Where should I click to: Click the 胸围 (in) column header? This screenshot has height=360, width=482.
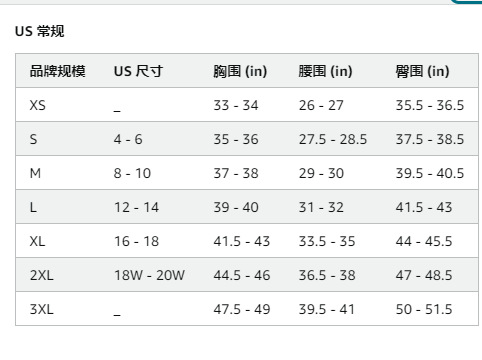point(240,71)
